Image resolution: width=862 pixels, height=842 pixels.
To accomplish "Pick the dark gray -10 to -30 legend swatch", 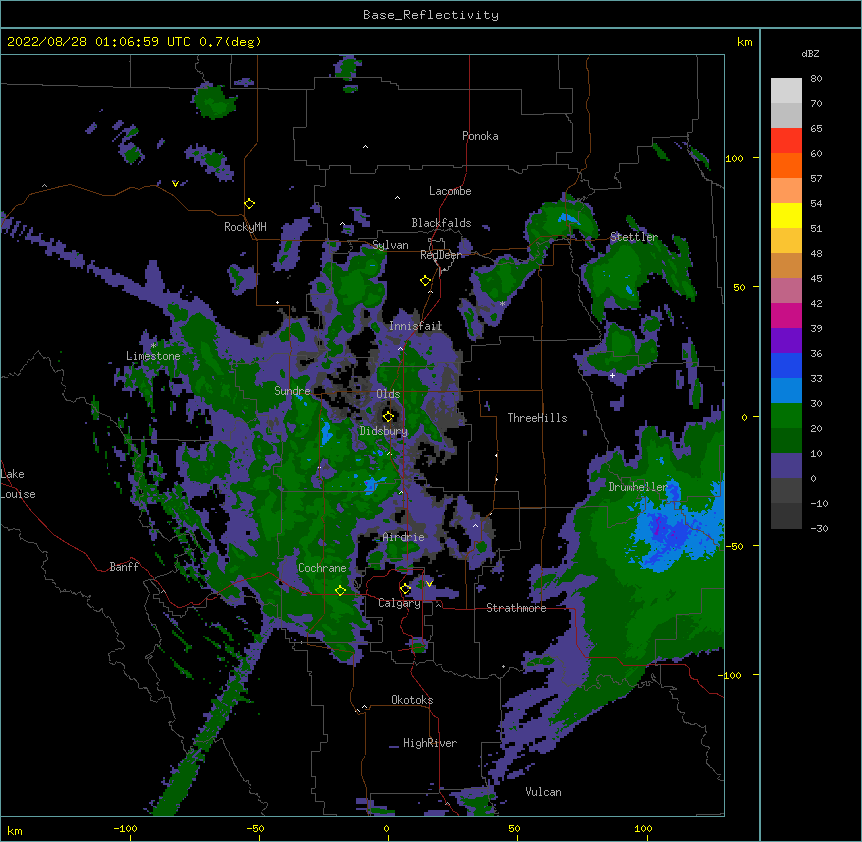I will [786, 516].
